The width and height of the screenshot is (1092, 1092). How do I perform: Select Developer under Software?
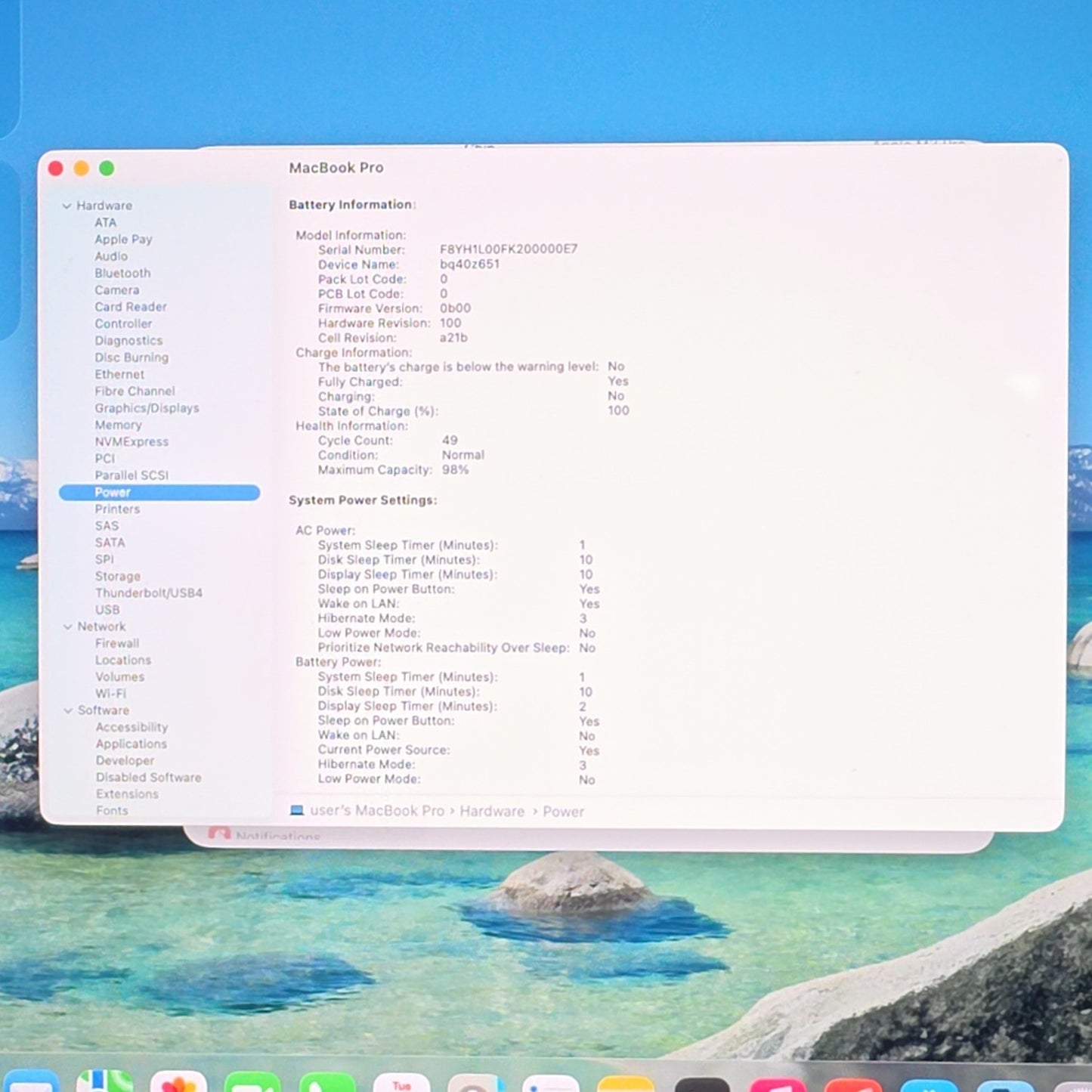tap(125, 761)
